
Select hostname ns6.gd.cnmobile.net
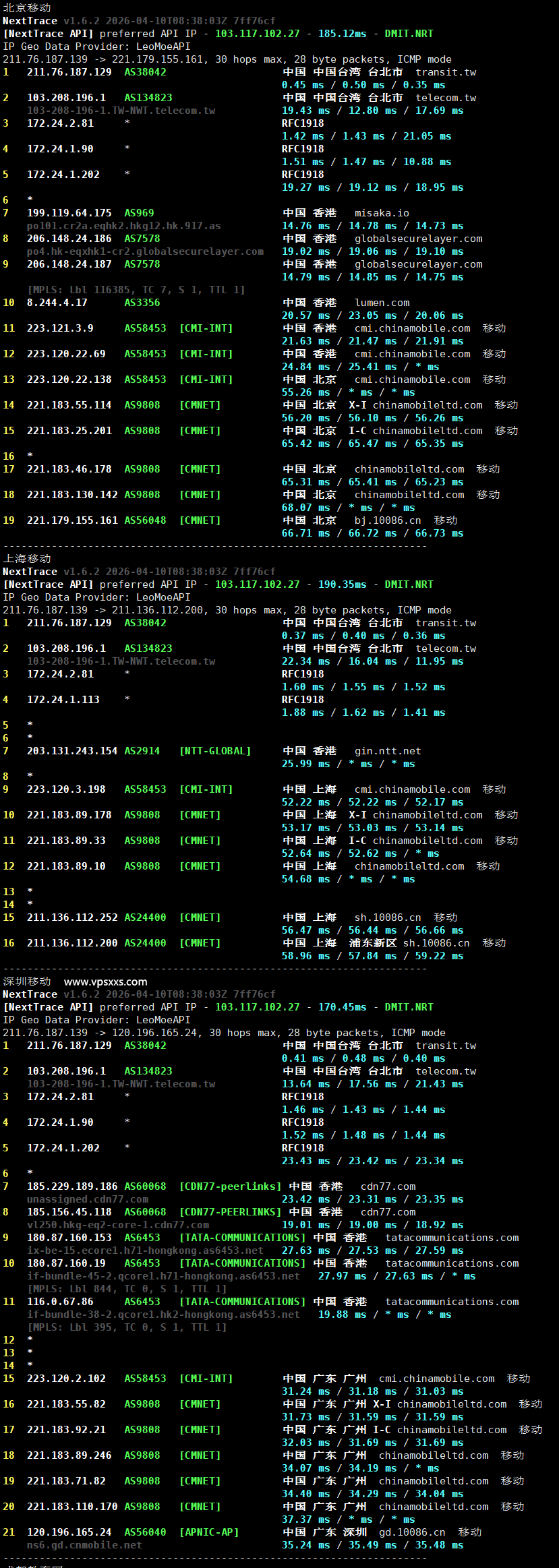(84, 1544)
